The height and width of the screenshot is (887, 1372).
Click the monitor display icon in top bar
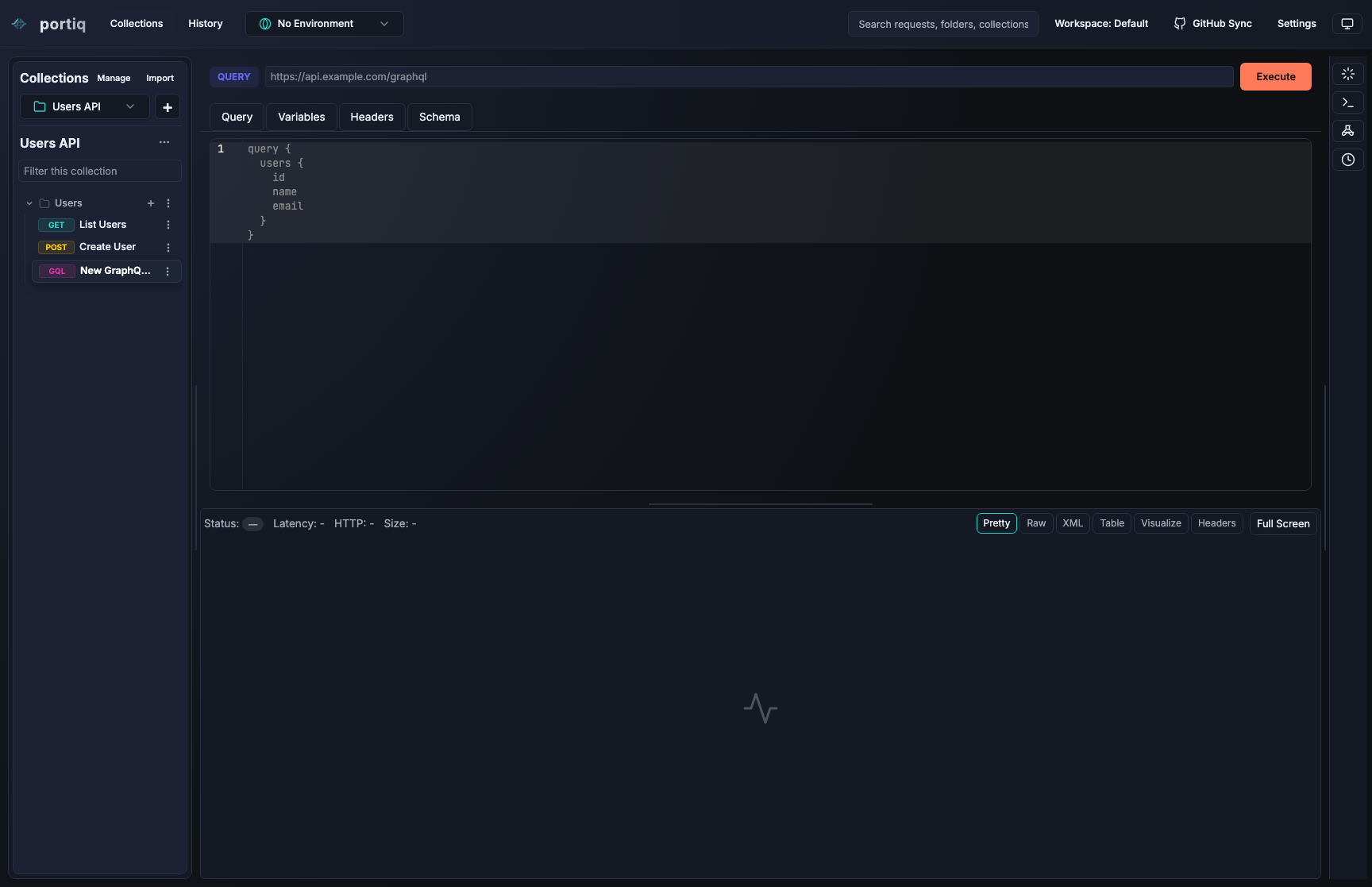(1347, 24)
